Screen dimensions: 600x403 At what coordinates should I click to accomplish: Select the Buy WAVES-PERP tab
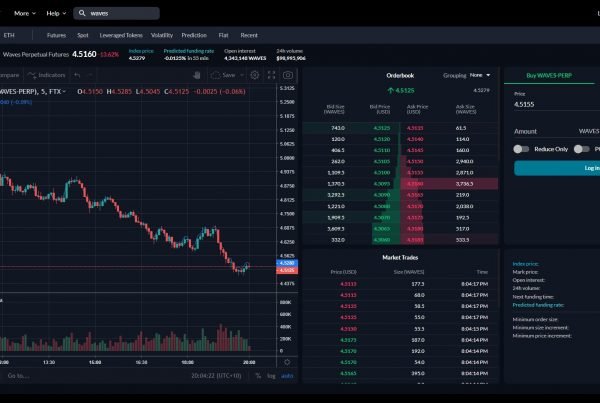[549, 75]
